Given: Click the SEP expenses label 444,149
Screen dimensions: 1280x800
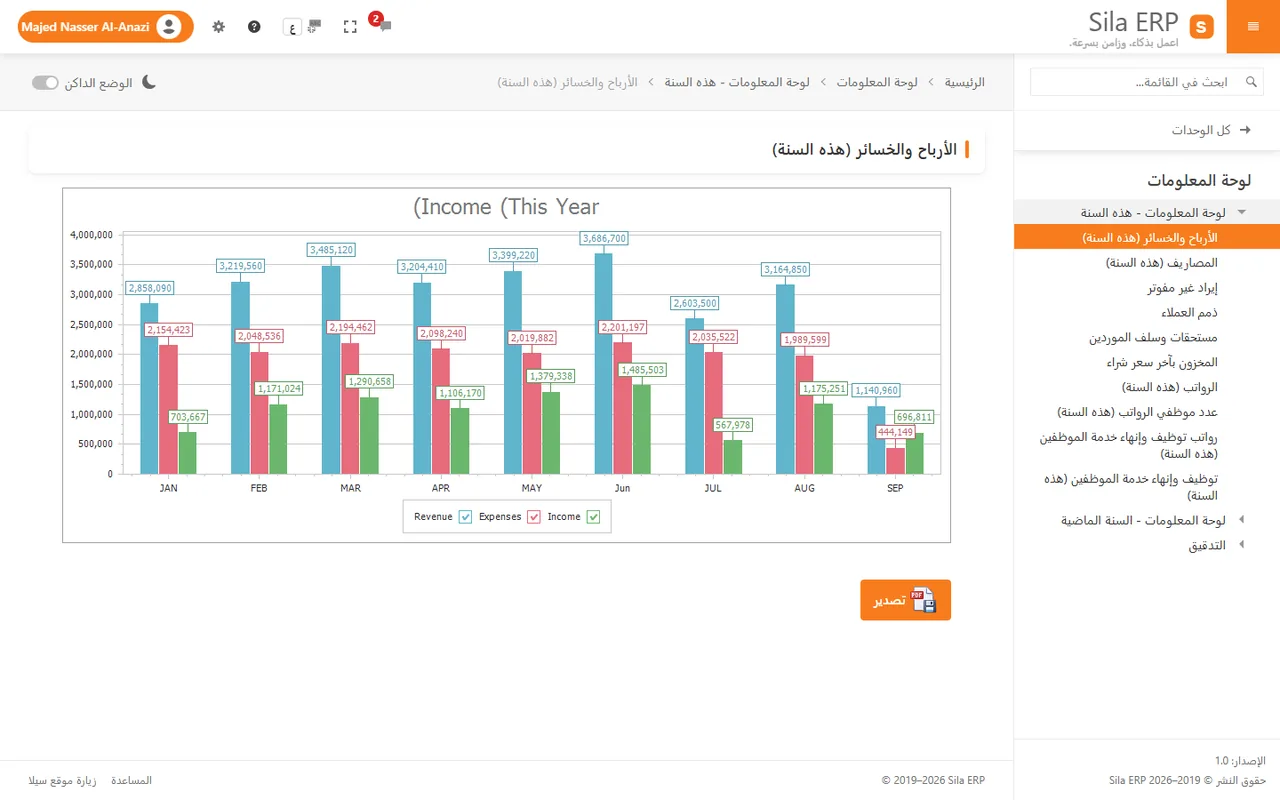Looking at the screenshot, I should click(x=895, y=432).
